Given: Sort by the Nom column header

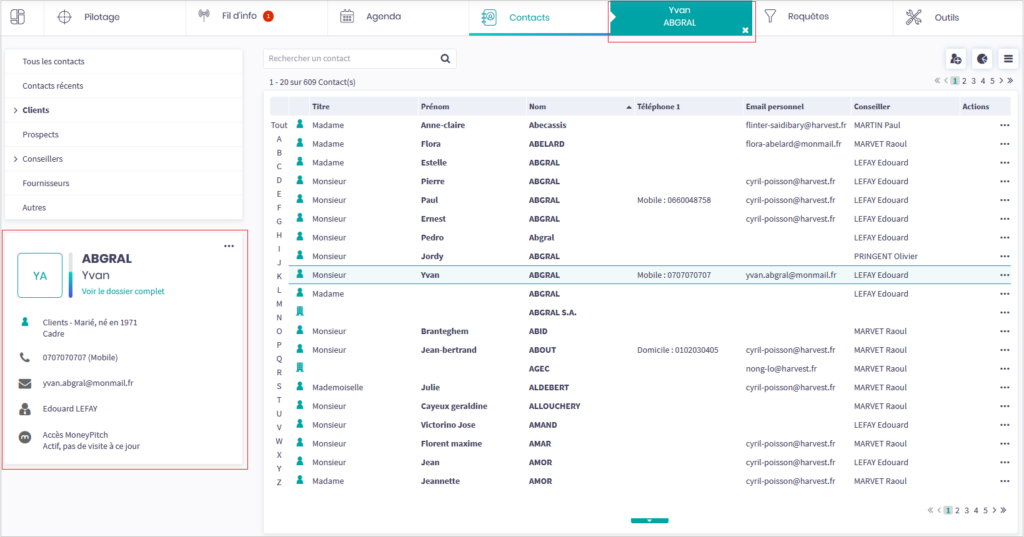Looking at the screenshot, I should pyautogui.click(x=538, y=106).
